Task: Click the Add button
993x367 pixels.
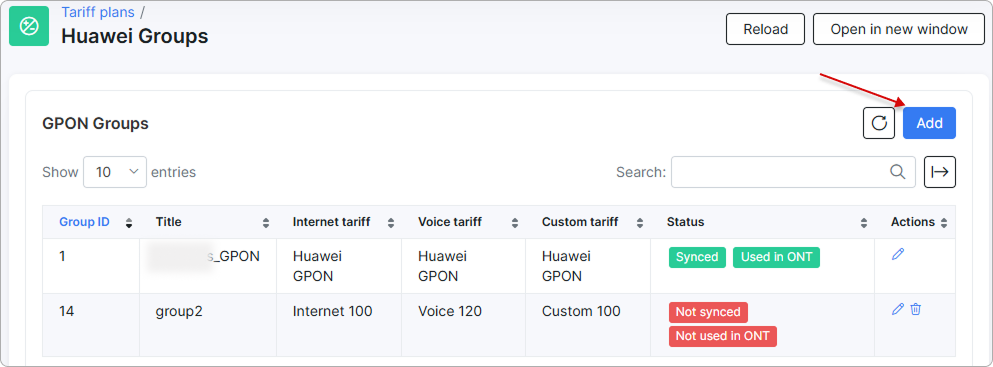Action: pos(929,123)
